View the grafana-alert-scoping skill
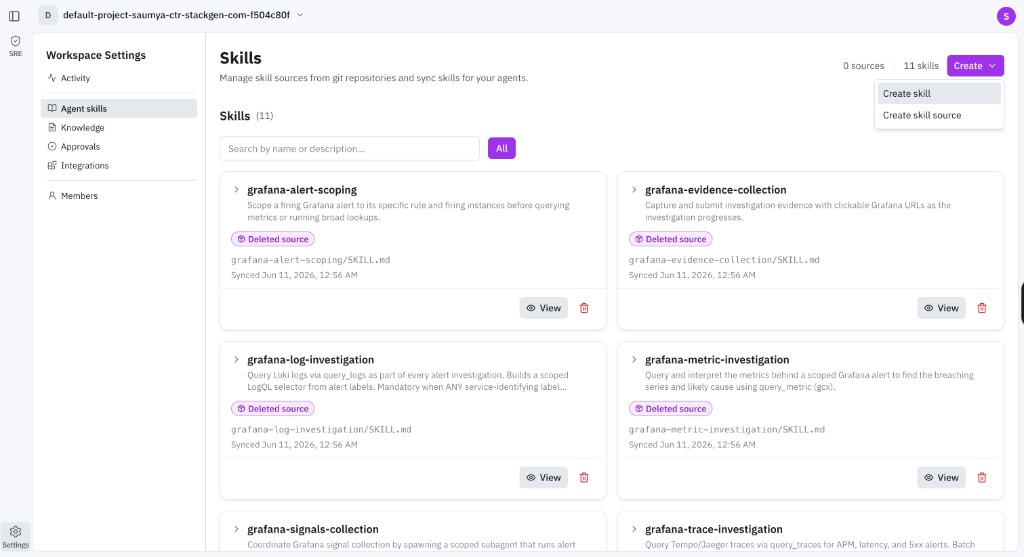 543,308
